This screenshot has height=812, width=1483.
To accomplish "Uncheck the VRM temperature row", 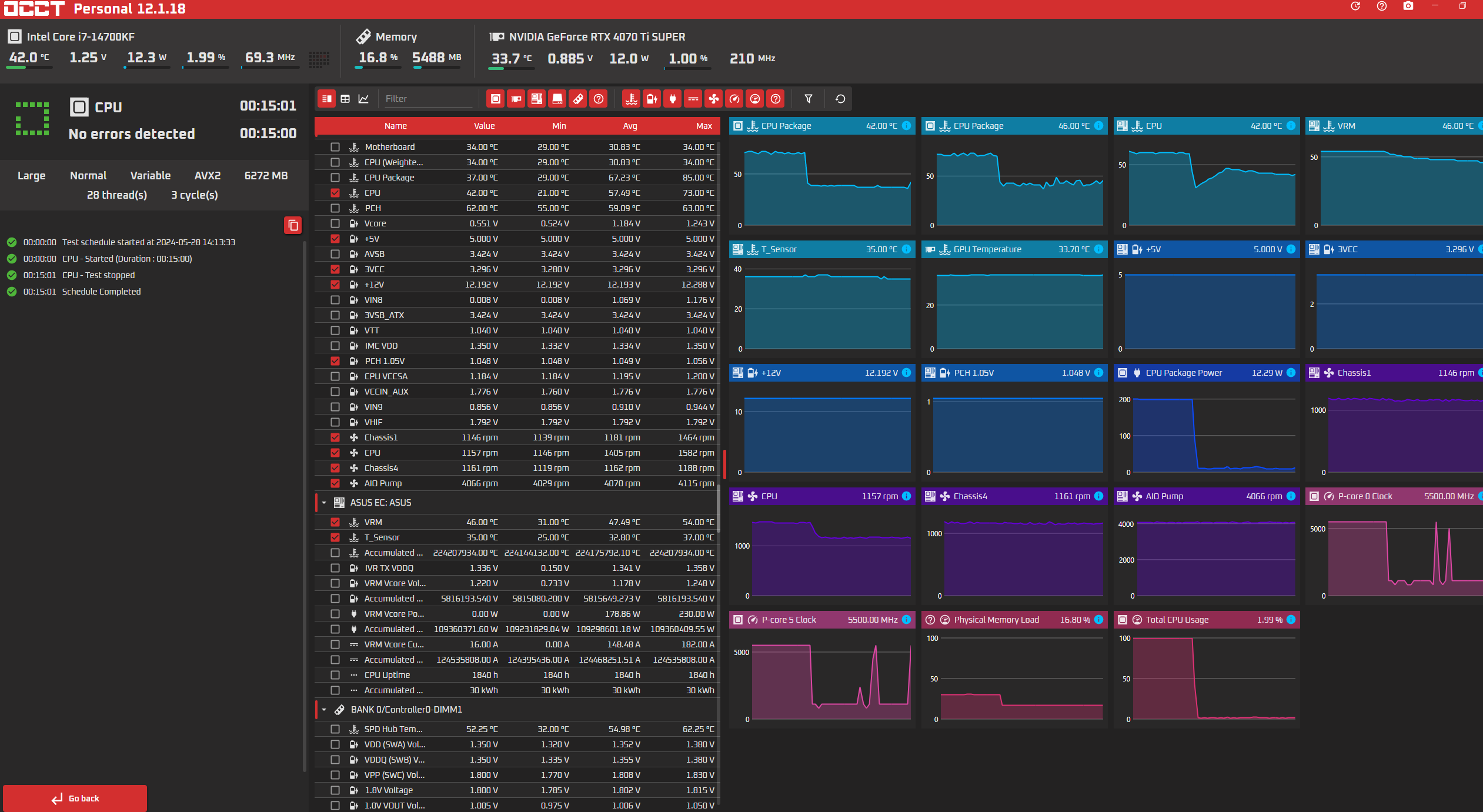I will coord(335,522).
